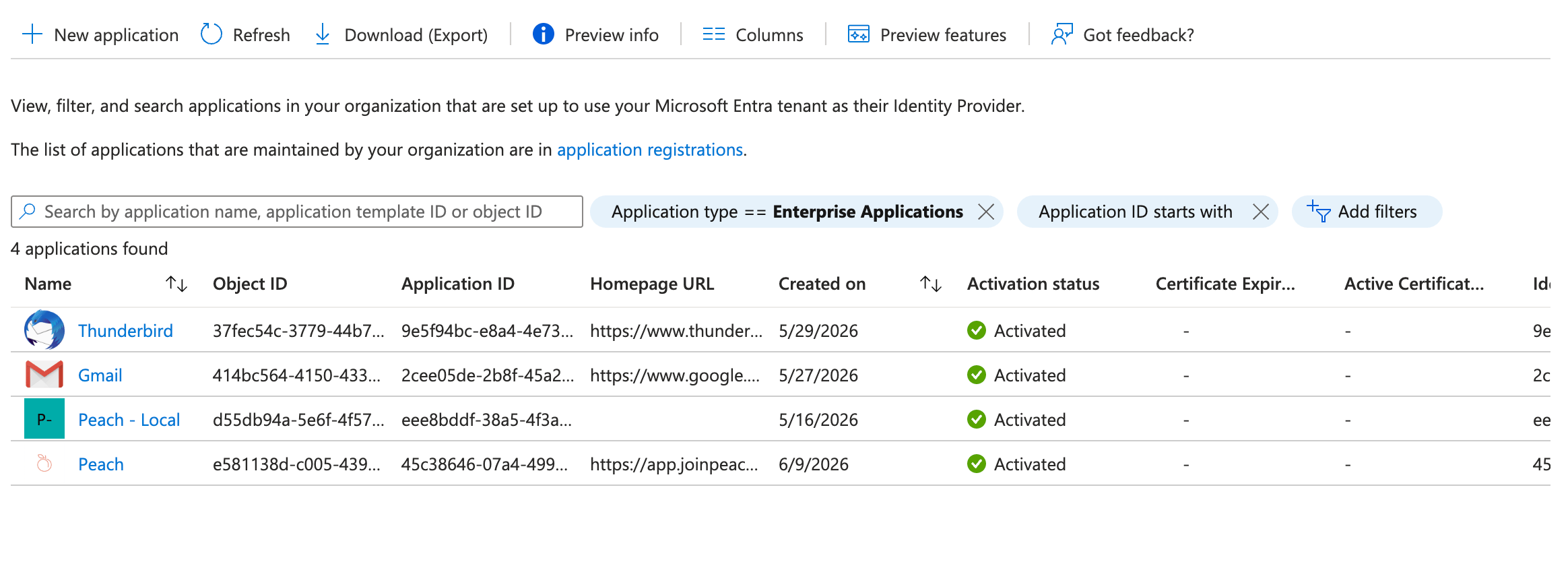Click the Activation status column header
1568x562 pixels.
(x=1033, y=284)
